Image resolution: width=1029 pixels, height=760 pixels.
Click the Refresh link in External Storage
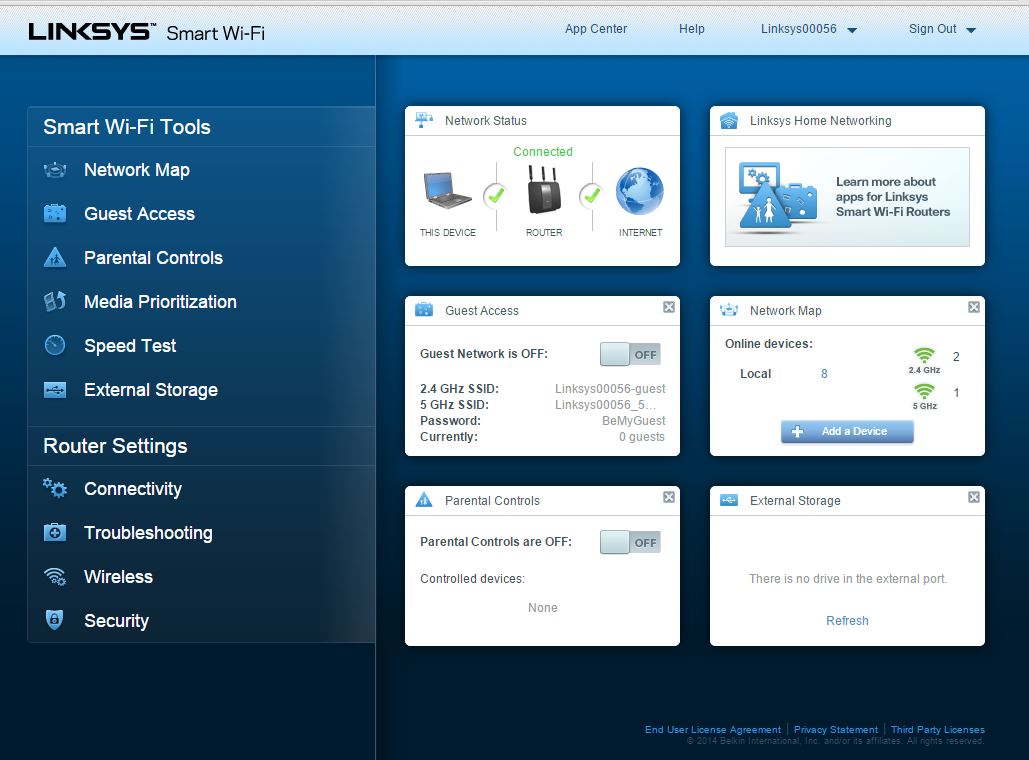click(x=847, y=621)
